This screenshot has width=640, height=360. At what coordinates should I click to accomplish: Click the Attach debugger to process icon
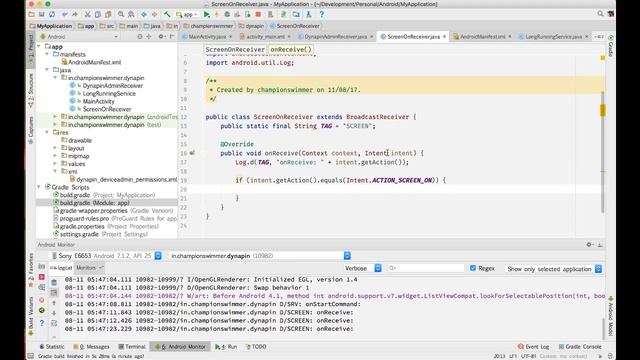point(248,14)
